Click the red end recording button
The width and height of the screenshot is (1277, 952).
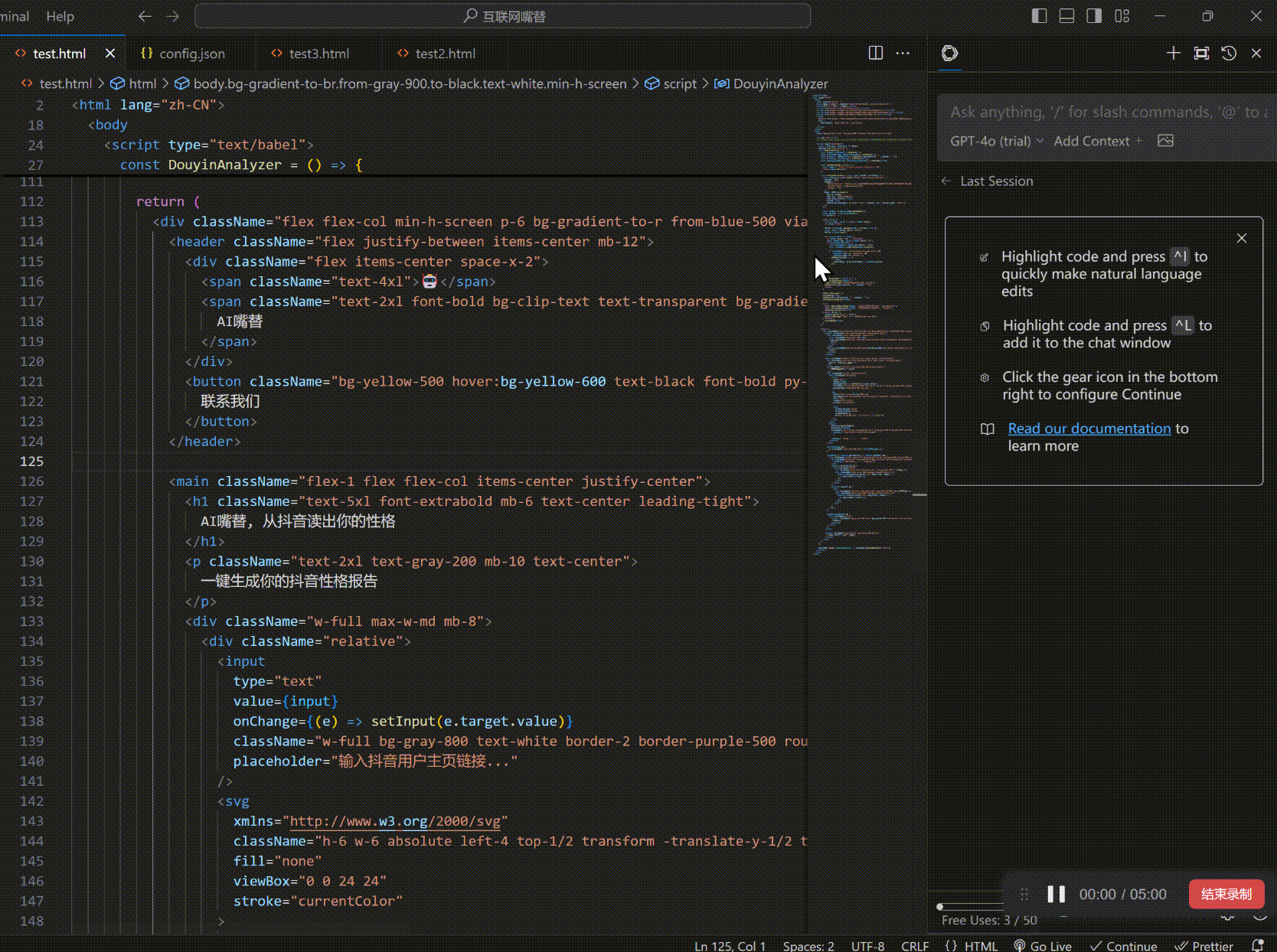tap(1226, 894)
